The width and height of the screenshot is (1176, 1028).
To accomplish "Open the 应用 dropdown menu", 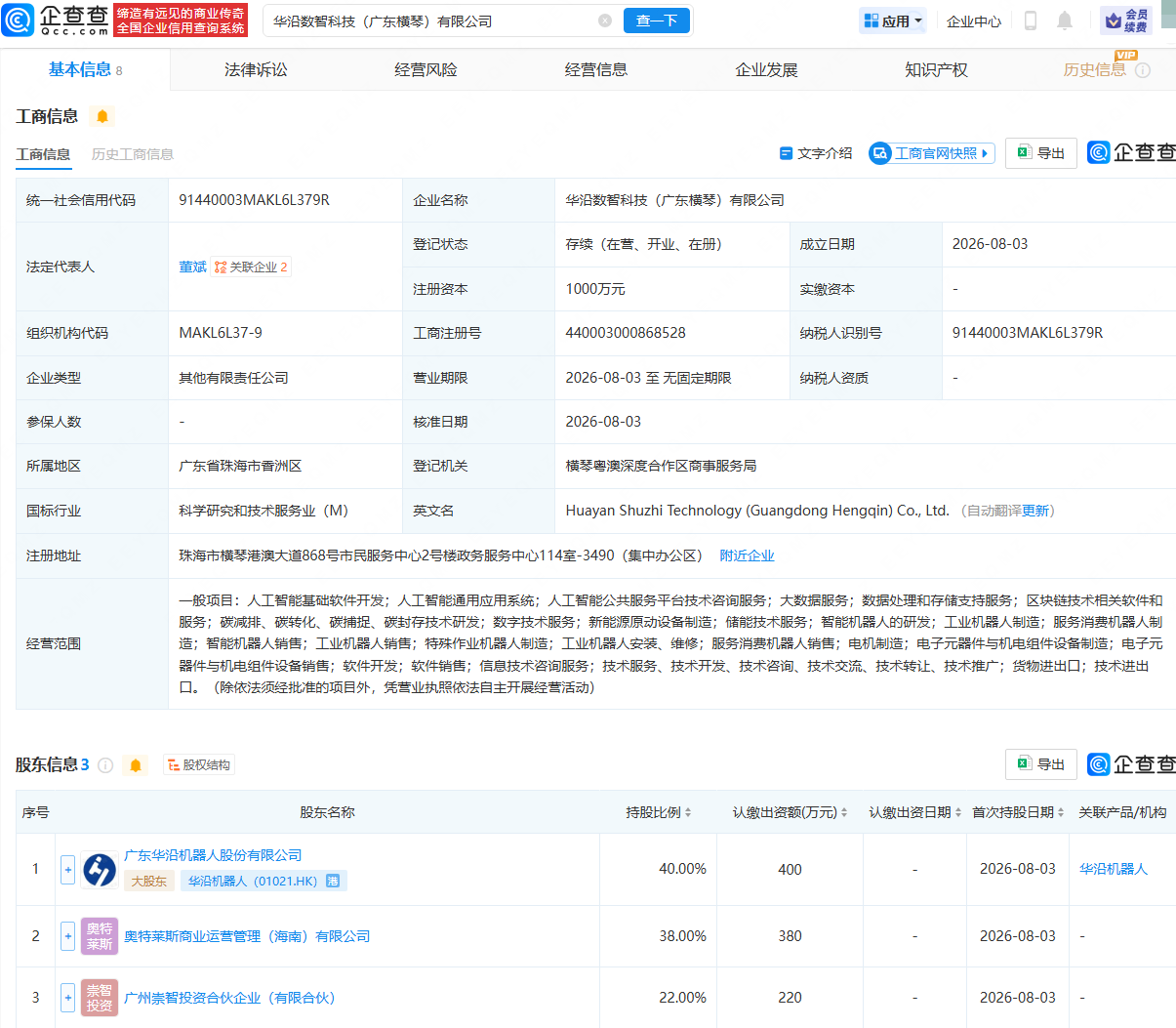I will click(893, 21).
